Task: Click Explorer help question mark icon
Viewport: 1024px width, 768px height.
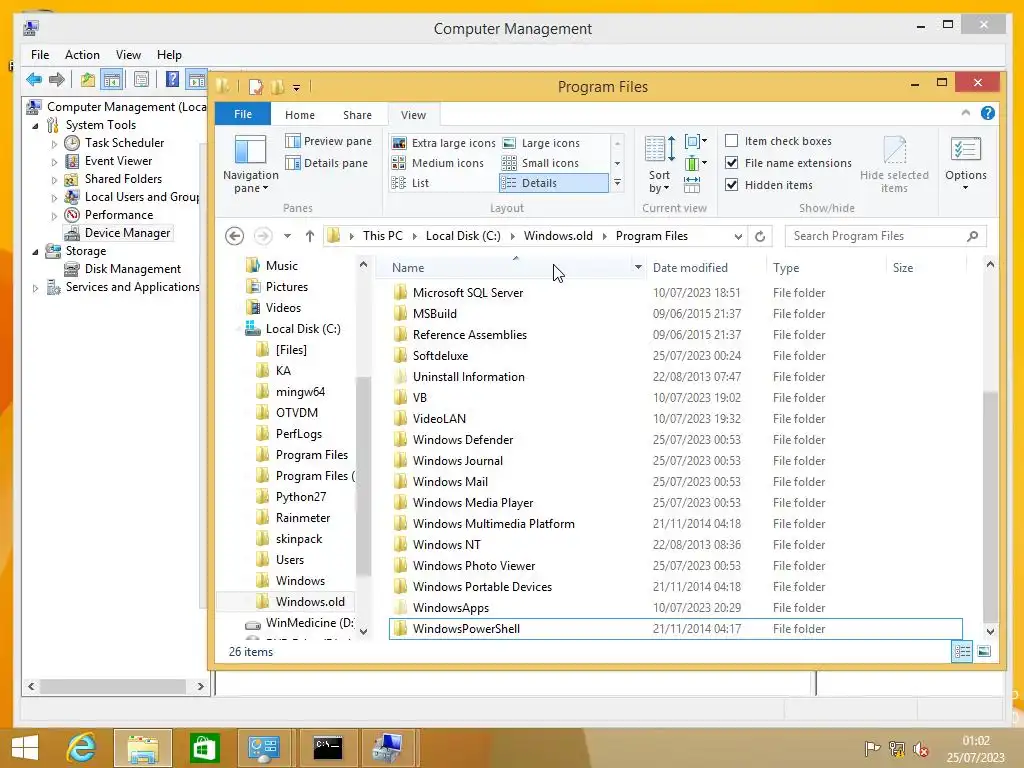Action: (987, 114)
